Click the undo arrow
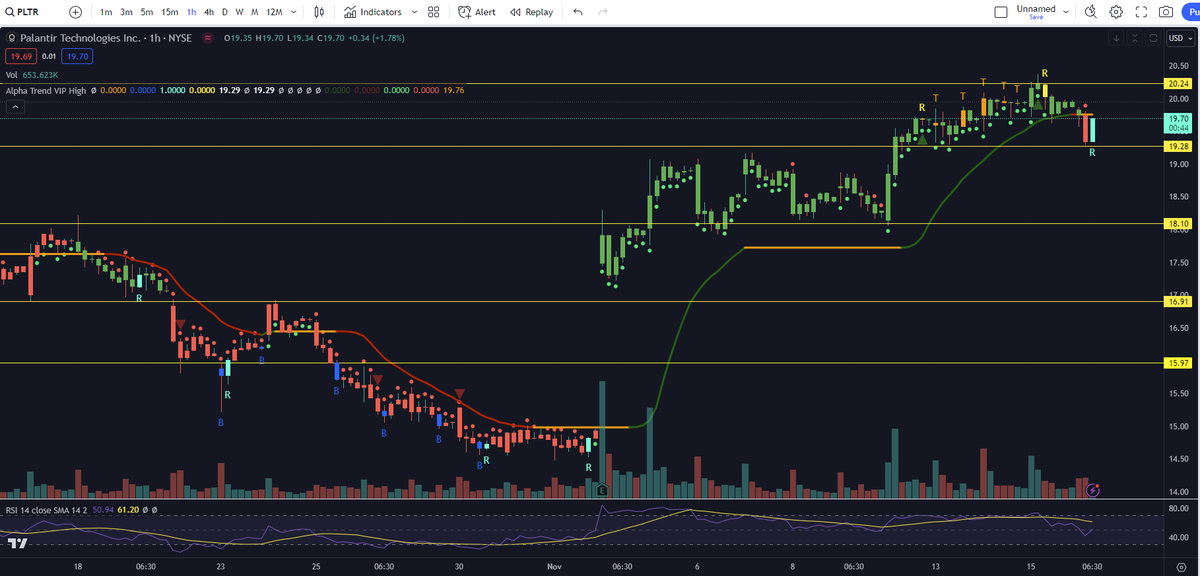The image size is (1200, 576). [578, 12]
